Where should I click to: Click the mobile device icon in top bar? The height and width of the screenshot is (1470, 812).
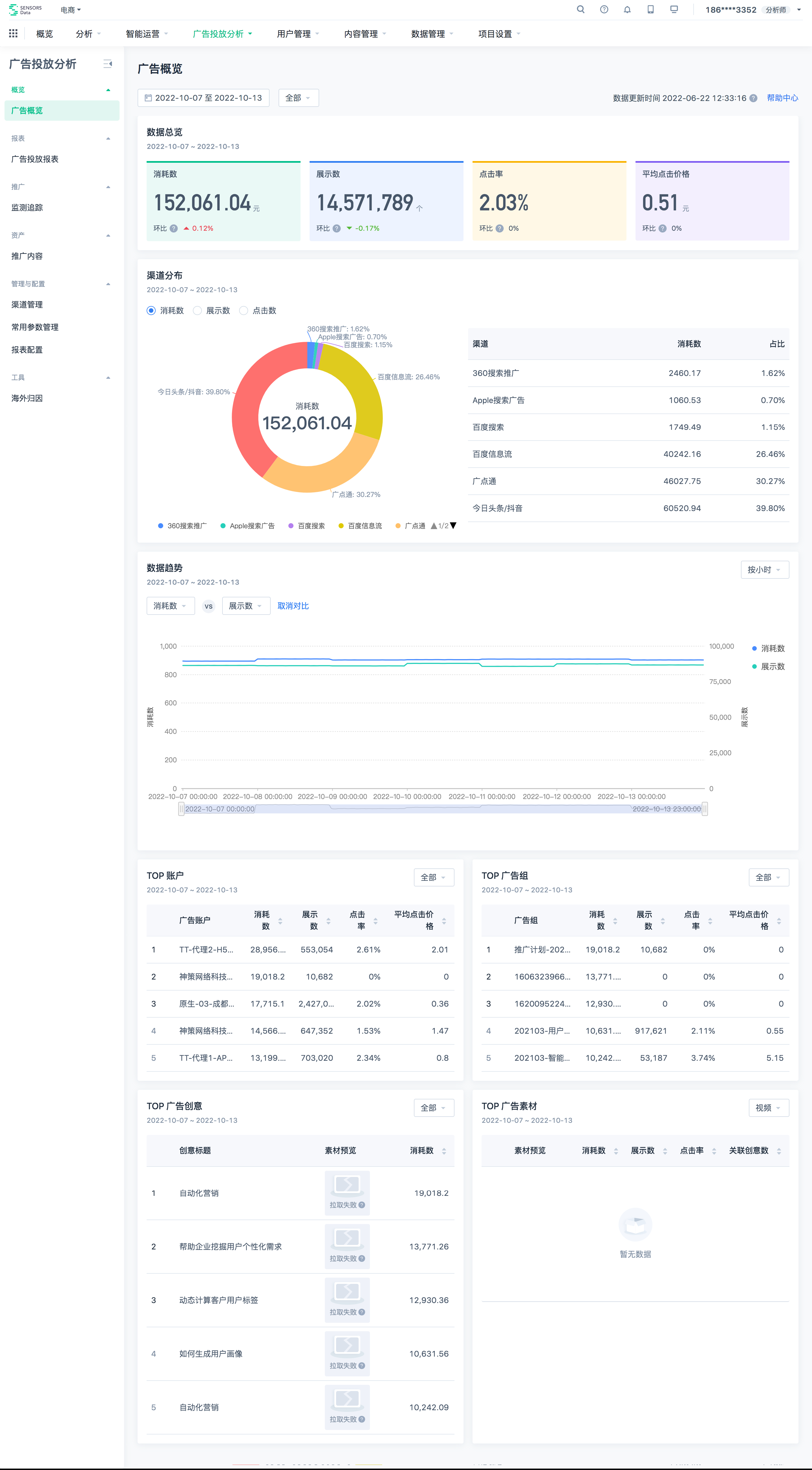650,10
